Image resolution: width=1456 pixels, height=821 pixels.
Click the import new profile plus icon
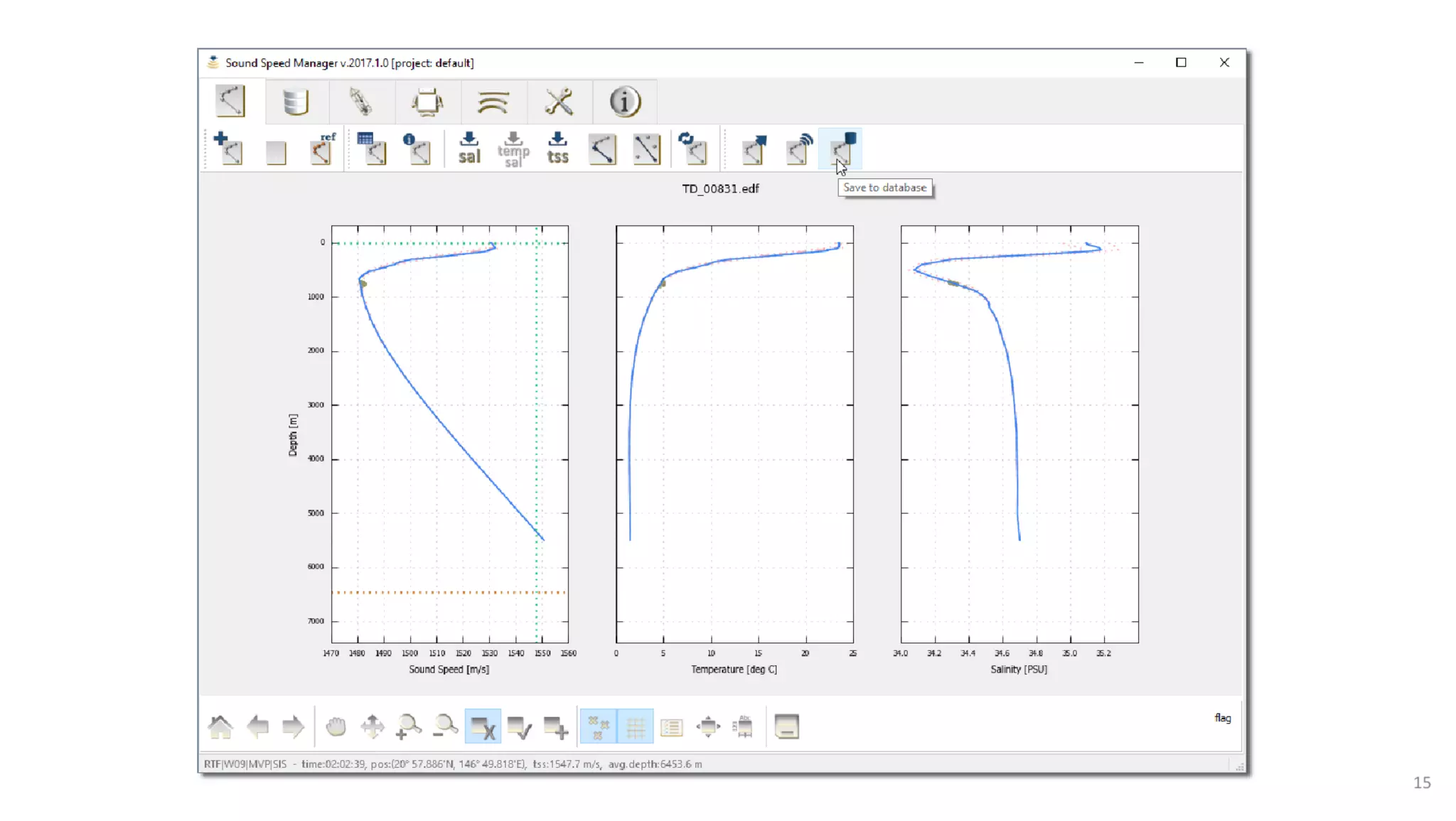[228, 149]
